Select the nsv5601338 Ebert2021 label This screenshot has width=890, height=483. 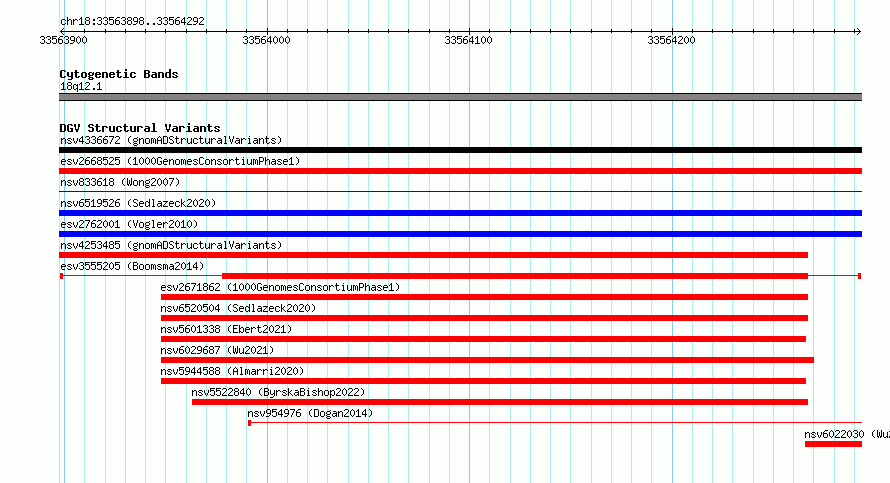click(226, 329)
